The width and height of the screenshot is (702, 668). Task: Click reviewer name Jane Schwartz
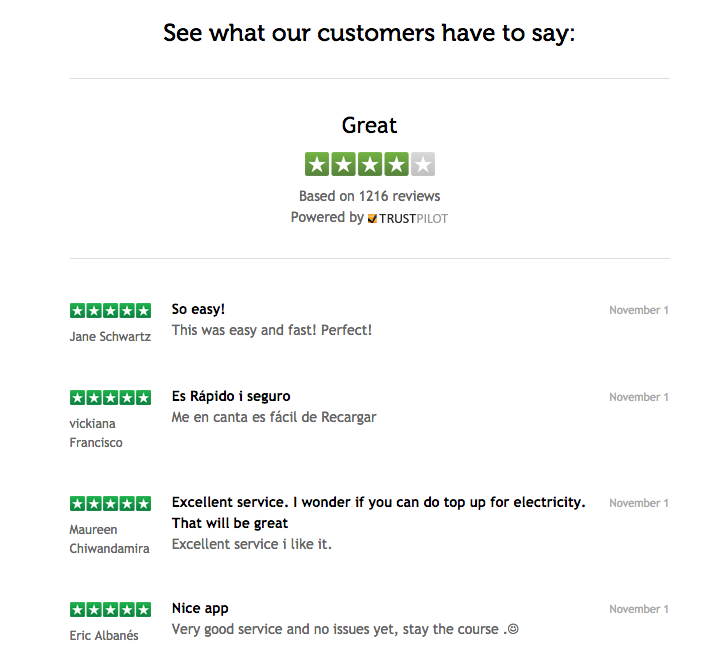(110, 336)
